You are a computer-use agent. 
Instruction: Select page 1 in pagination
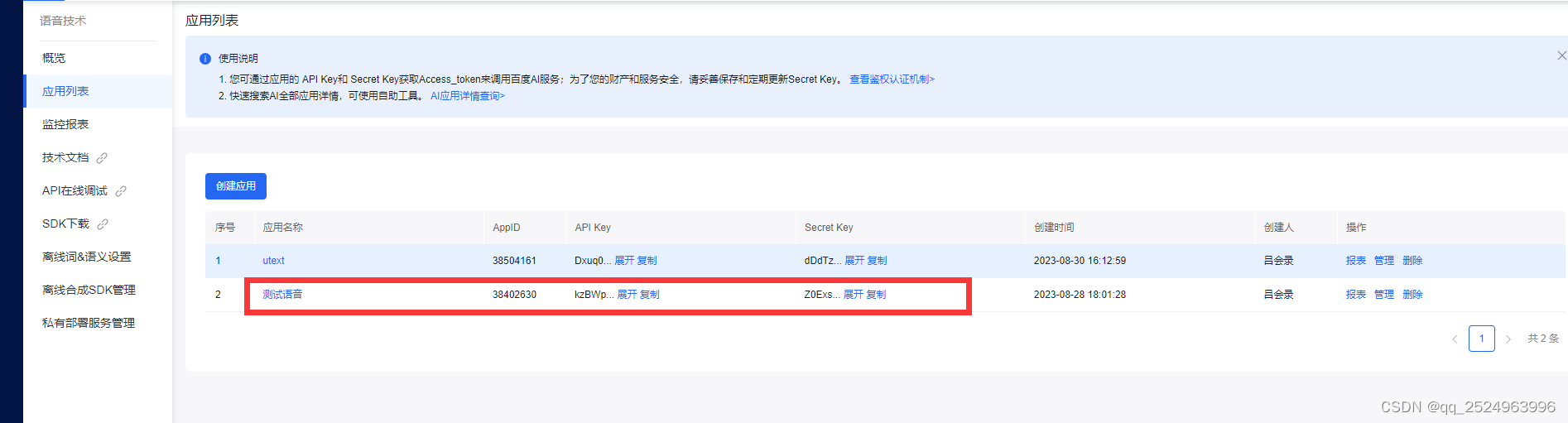1482,339
